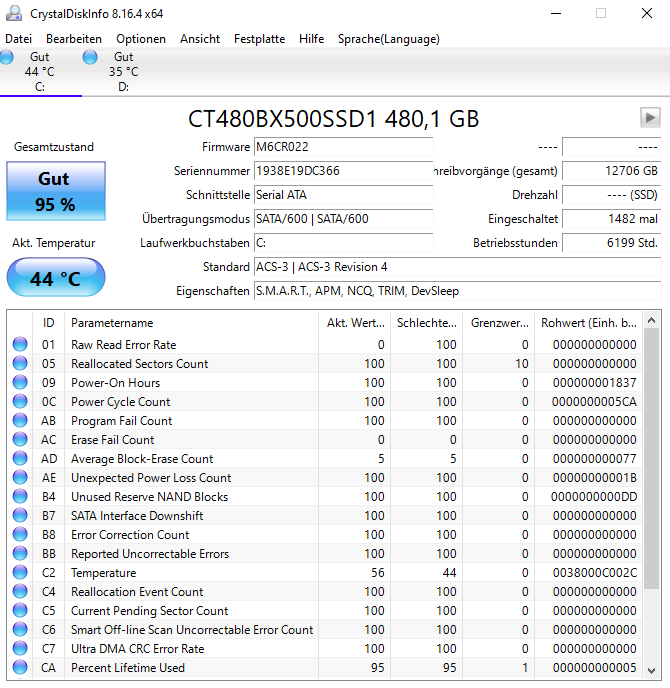Image resolution: width=670 pixels, height=688 pixels.
Task: Click the Übertragungsmodus field SATA/600
Action: [344, 219]
